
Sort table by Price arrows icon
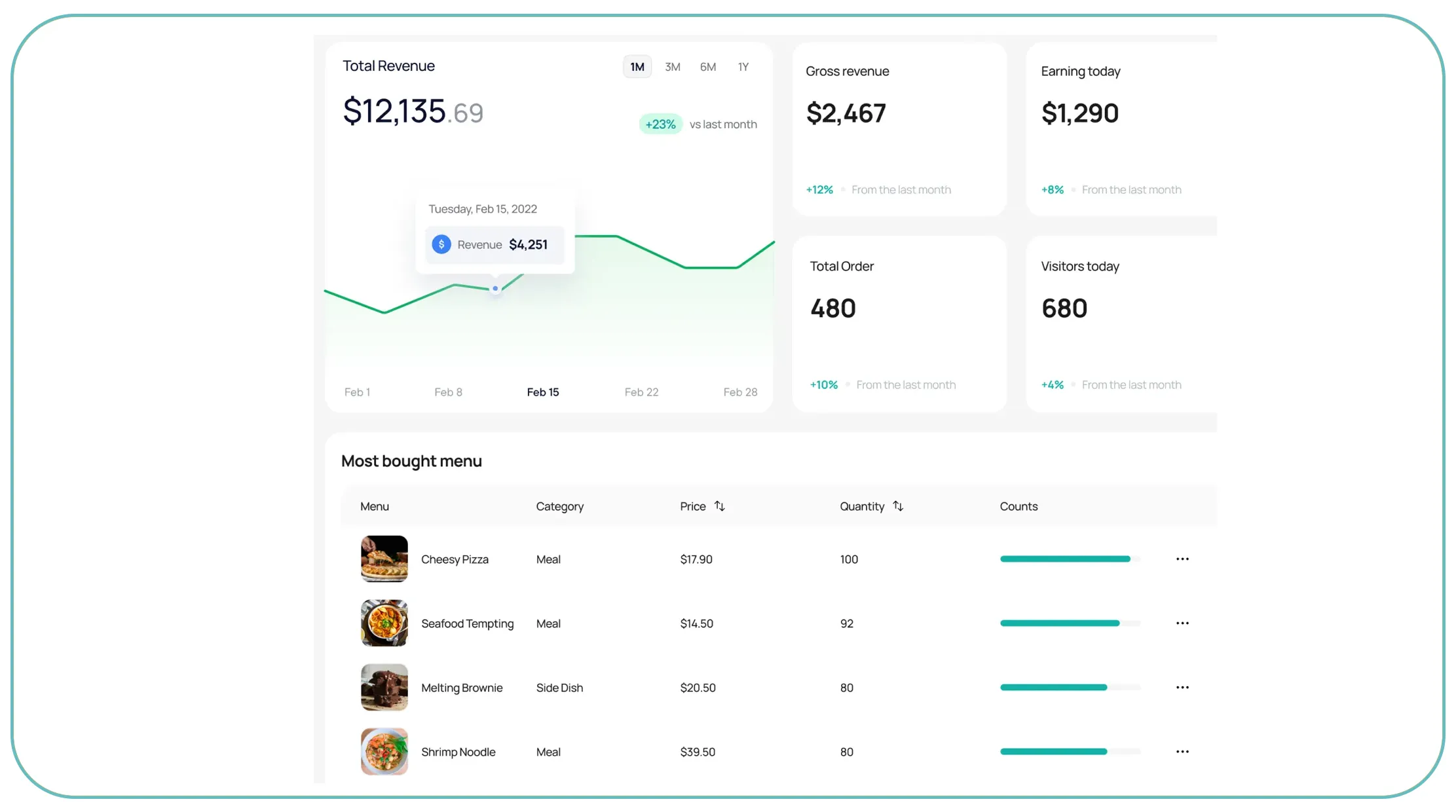tap(720, 506)
